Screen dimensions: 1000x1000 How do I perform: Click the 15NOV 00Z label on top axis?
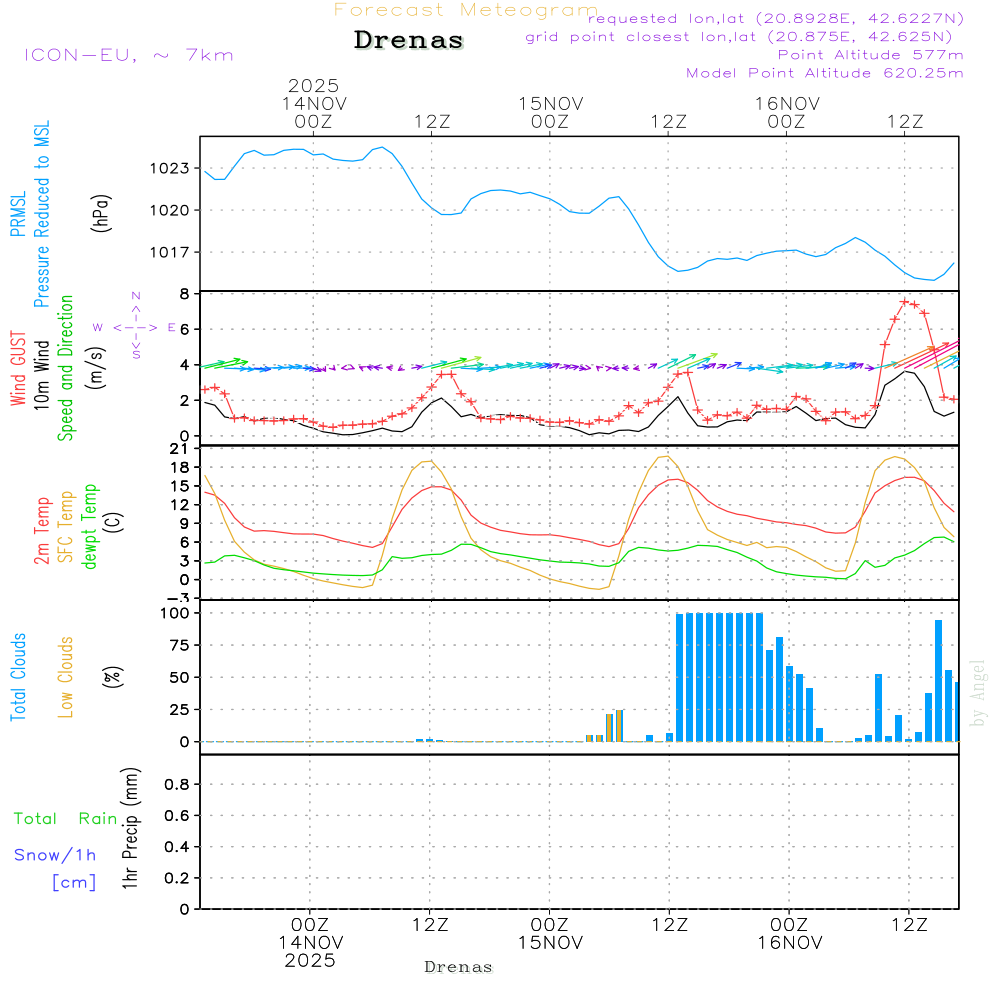(x=549, y=112)
